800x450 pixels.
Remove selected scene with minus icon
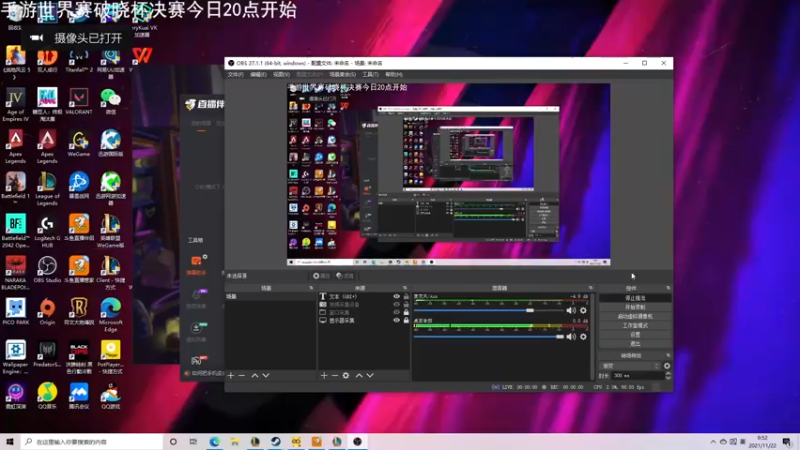click(x=242, y=376)
